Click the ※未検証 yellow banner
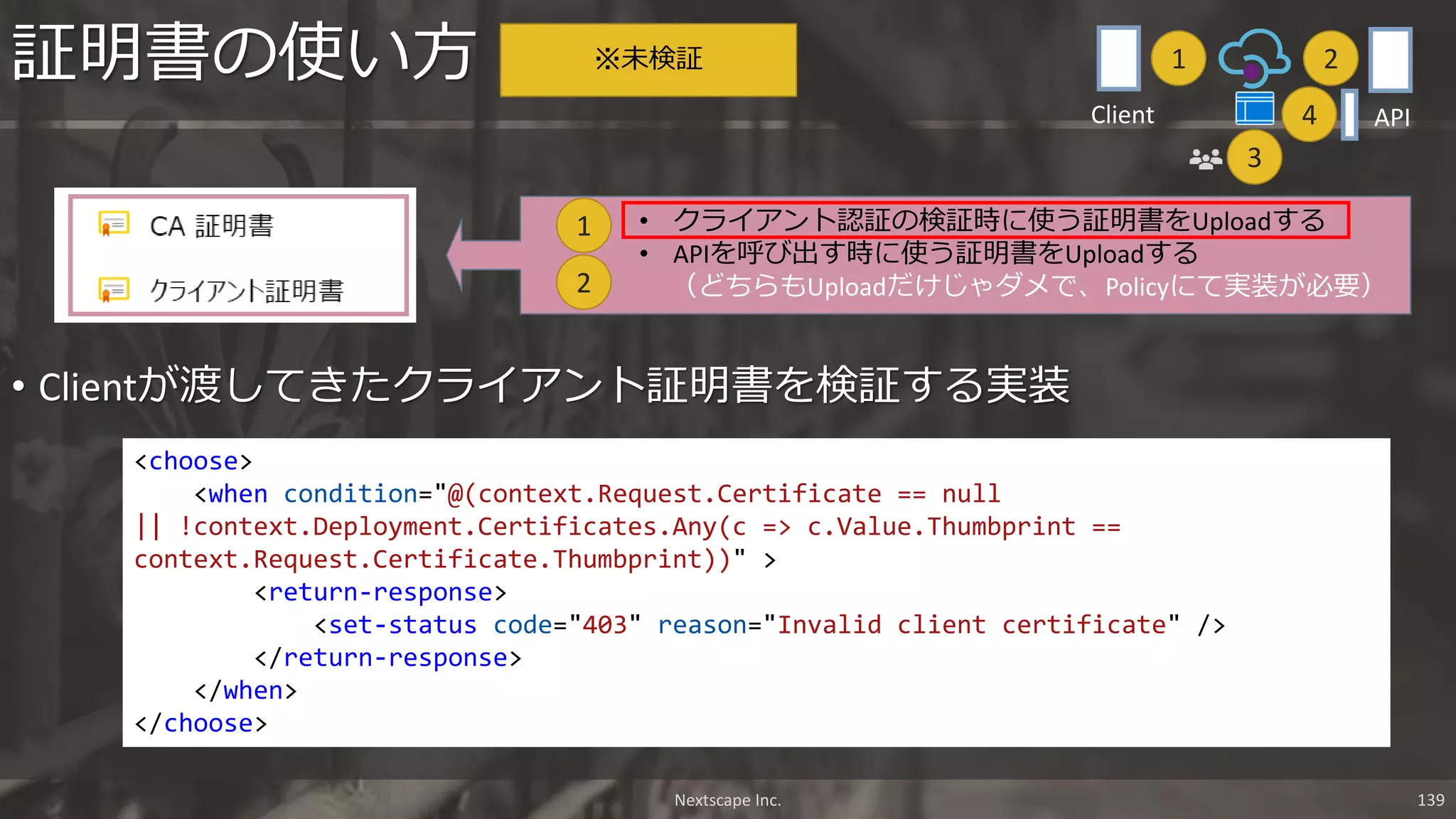The height and width of the screenshot is (819, 1456). click(648, 60)
